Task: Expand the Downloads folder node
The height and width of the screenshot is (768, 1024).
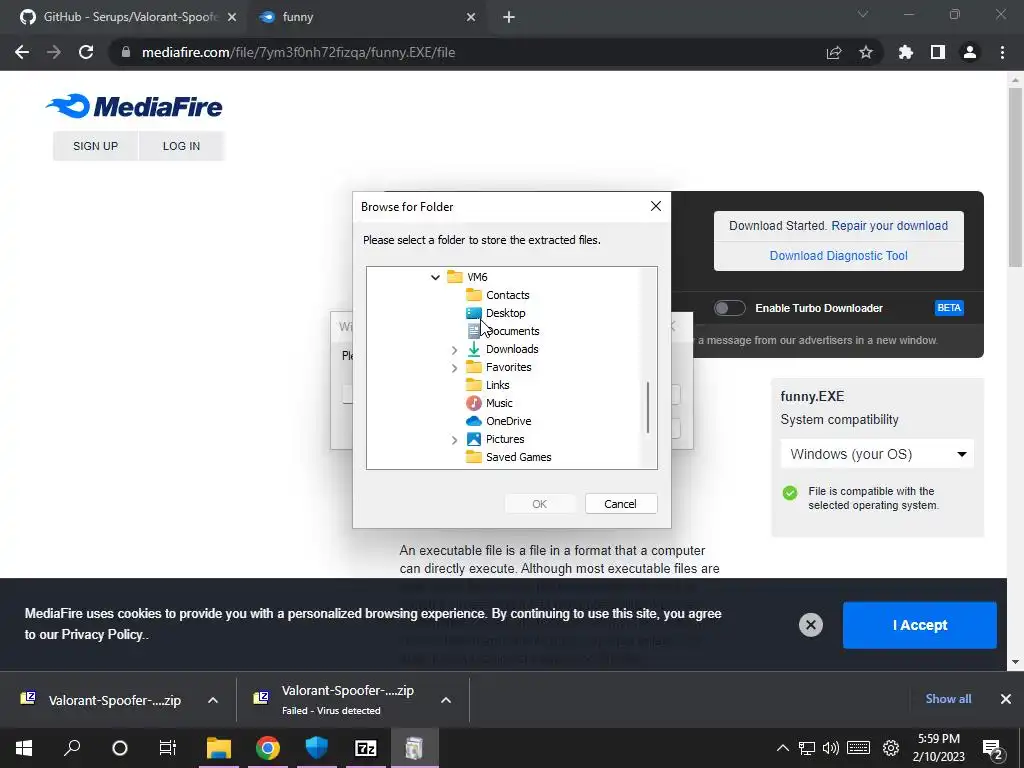Action: tap(455, 349)
